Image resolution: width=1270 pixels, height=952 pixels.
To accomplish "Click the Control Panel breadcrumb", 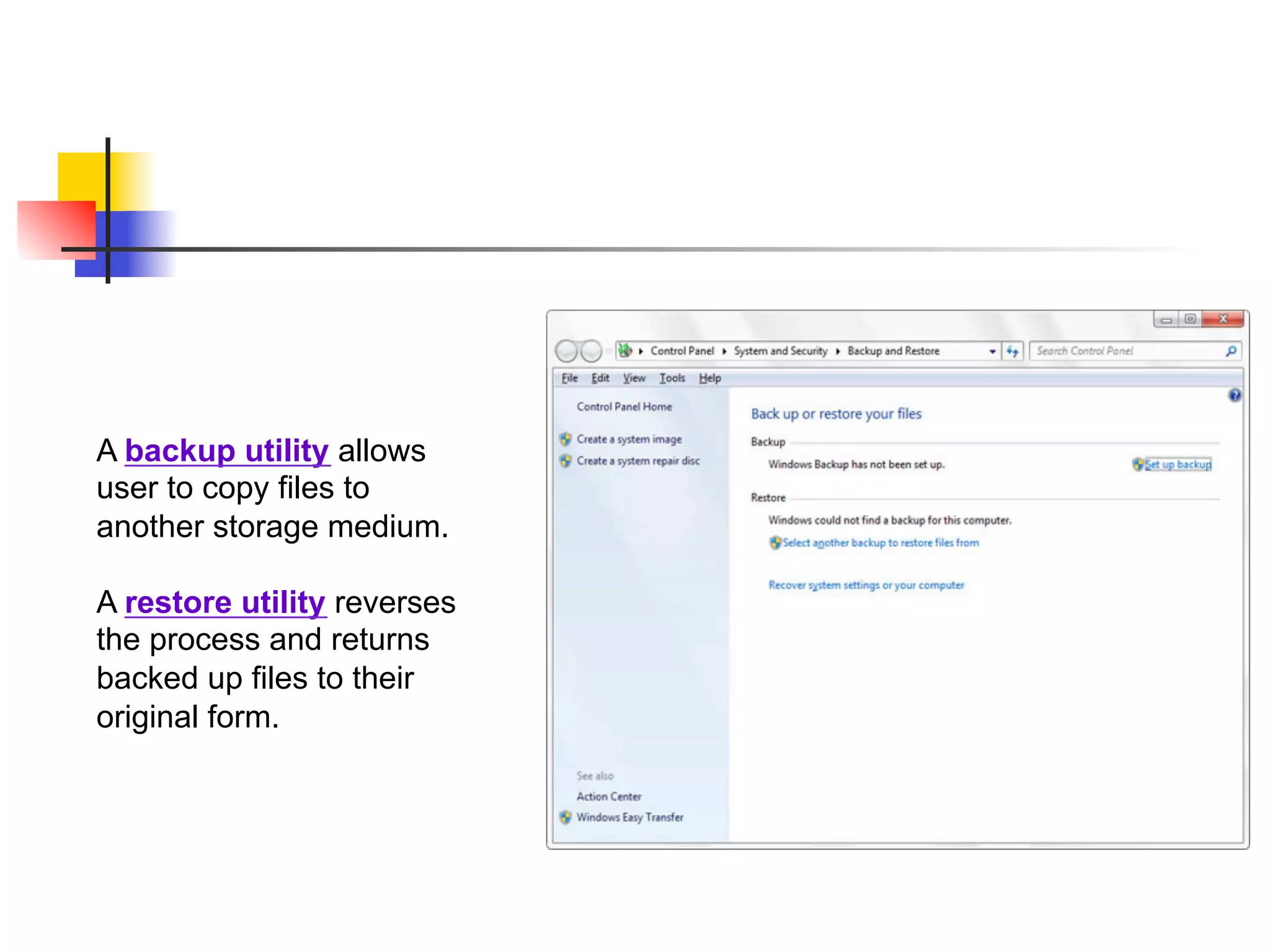I will pyautogui.click(x=682, y=351).
